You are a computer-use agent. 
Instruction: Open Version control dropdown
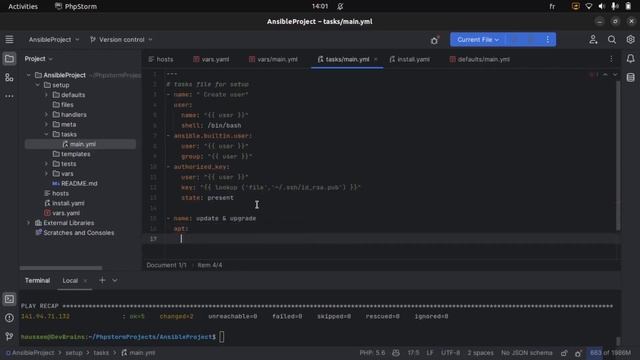click(121, 40)
